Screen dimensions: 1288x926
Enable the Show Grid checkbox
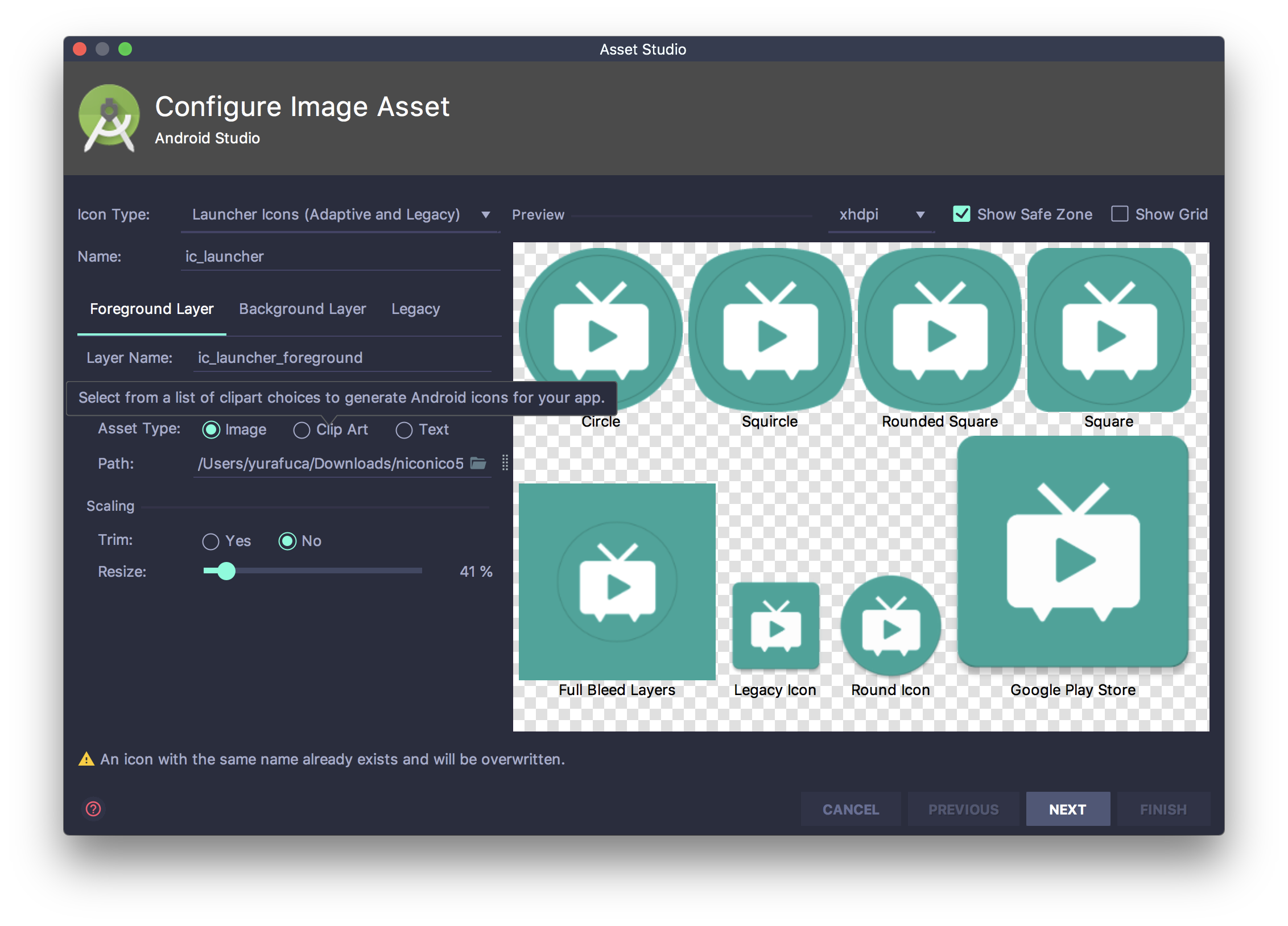click(1120, 214)
